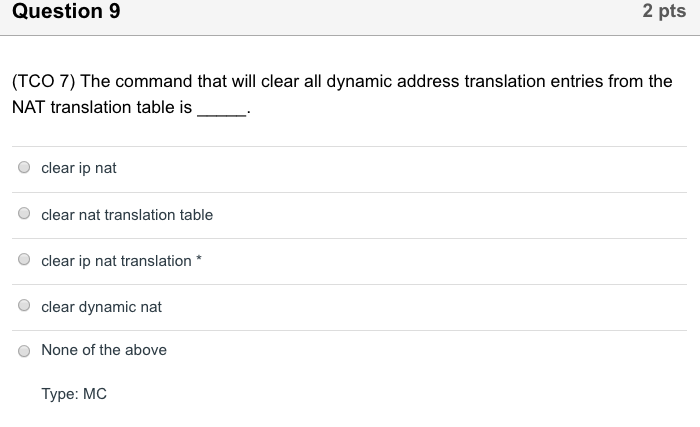Click the '2 pts' score indicator
Image resolution: width=700 pixels, height=427 pixels.
(663, 12)
